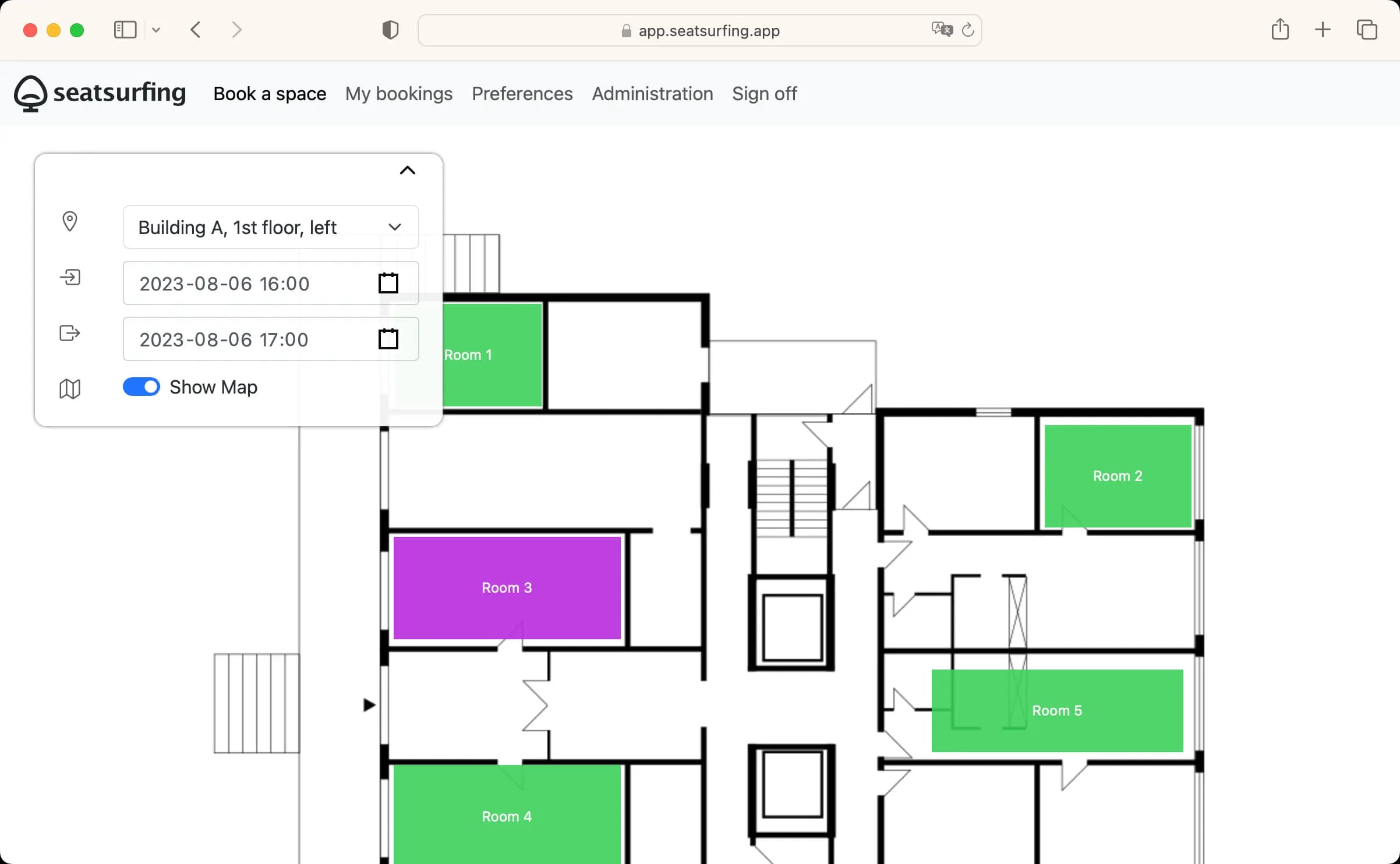Open the enter-time calendar picker icon
Viewport: 1400px width, 864px height.
click(x=388, y=284)
